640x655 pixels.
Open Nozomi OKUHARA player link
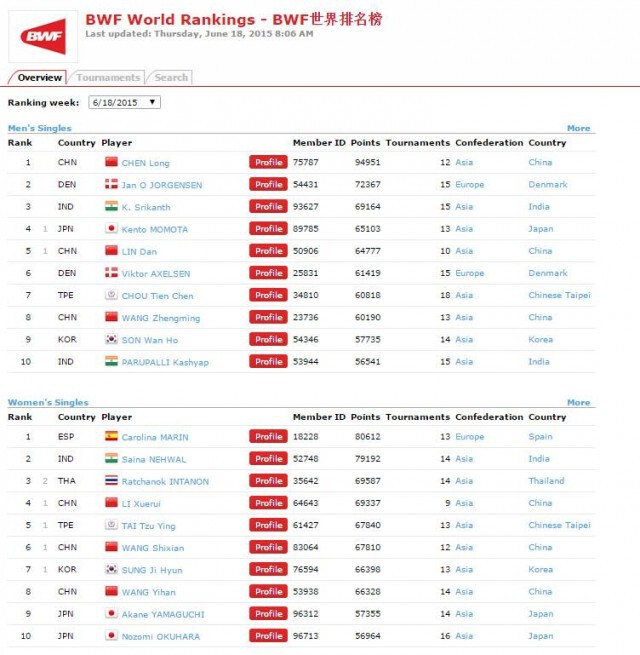pyautogui.click(x=161, y=637)
